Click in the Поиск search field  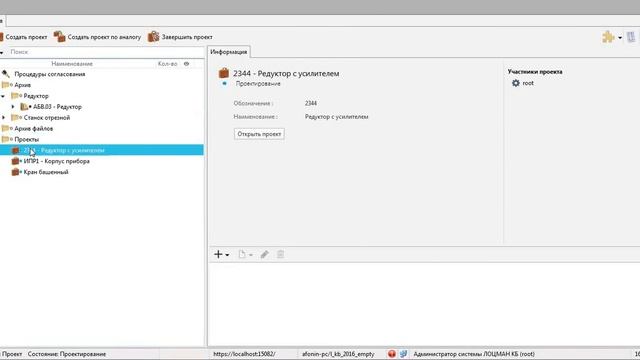click(106, 52)
